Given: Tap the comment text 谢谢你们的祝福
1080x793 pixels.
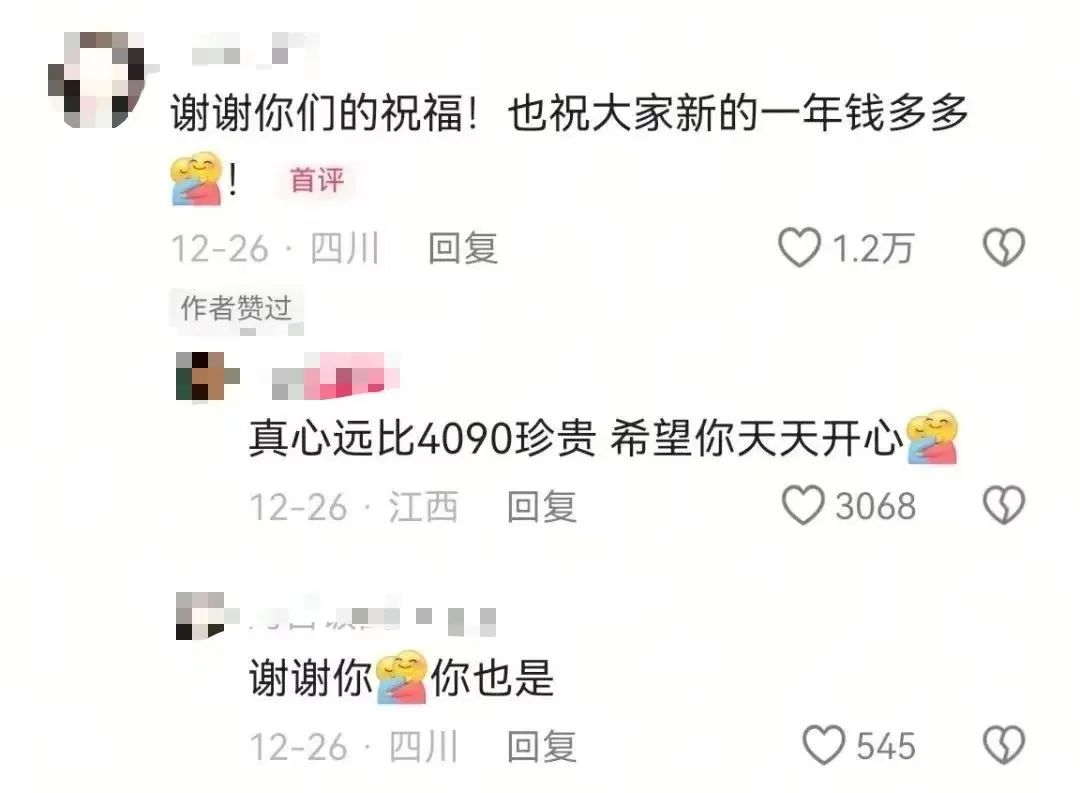Looking at the screenshot, I should click(317, 112).
